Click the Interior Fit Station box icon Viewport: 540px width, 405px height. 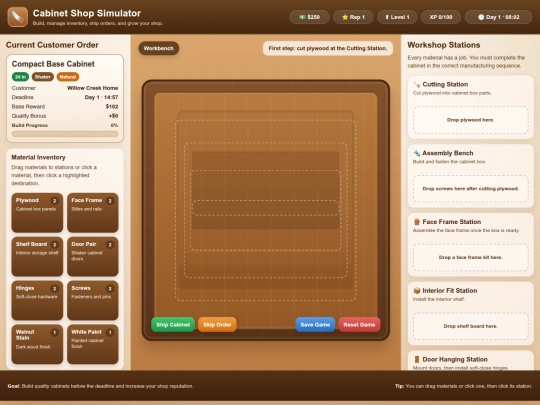(417, 291)
